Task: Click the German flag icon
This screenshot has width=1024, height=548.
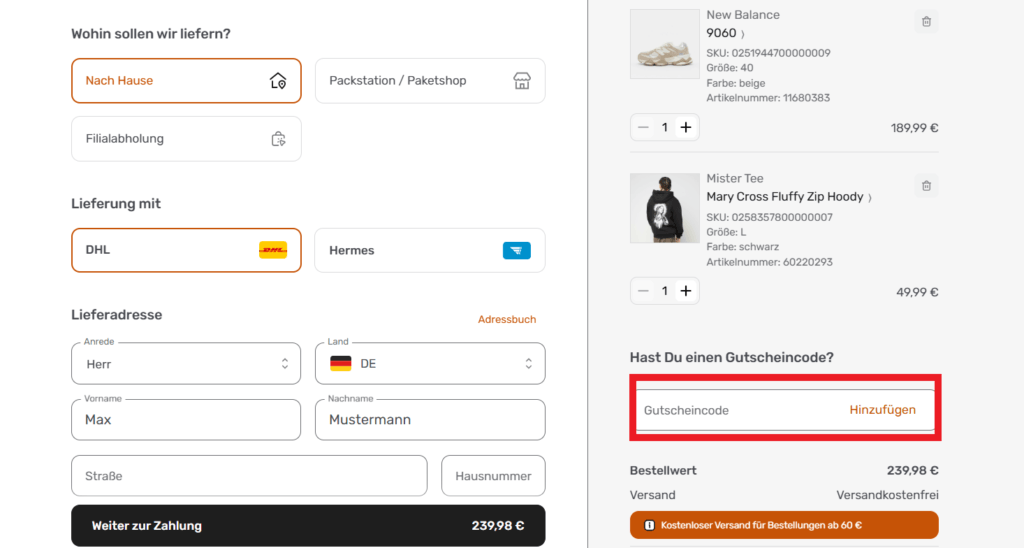Action: [x=341, y=364]
